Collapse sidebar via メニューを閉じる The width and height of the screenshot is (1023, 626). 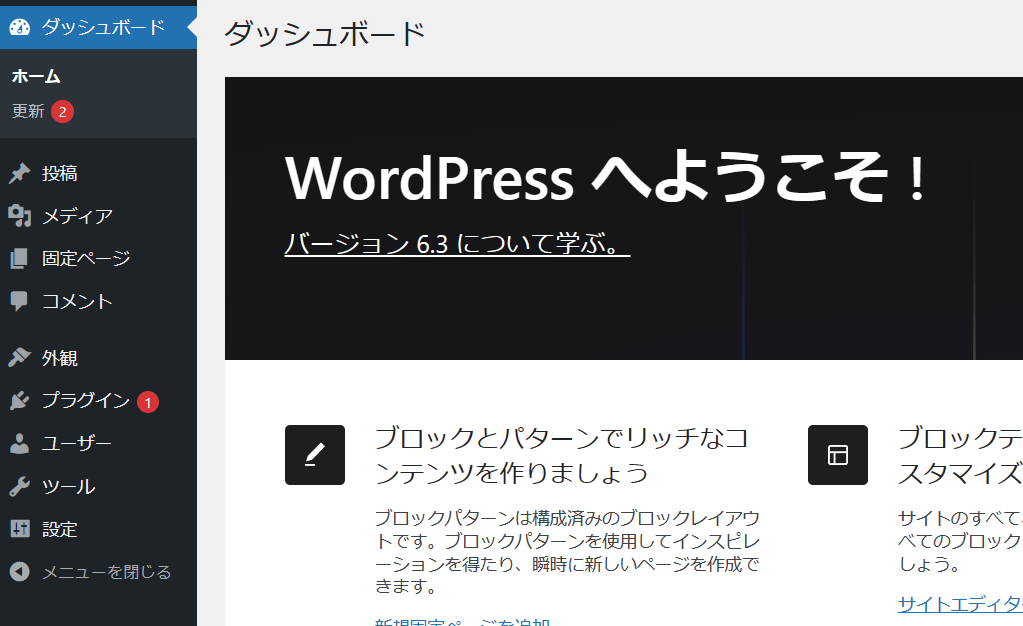pos(99,572)
